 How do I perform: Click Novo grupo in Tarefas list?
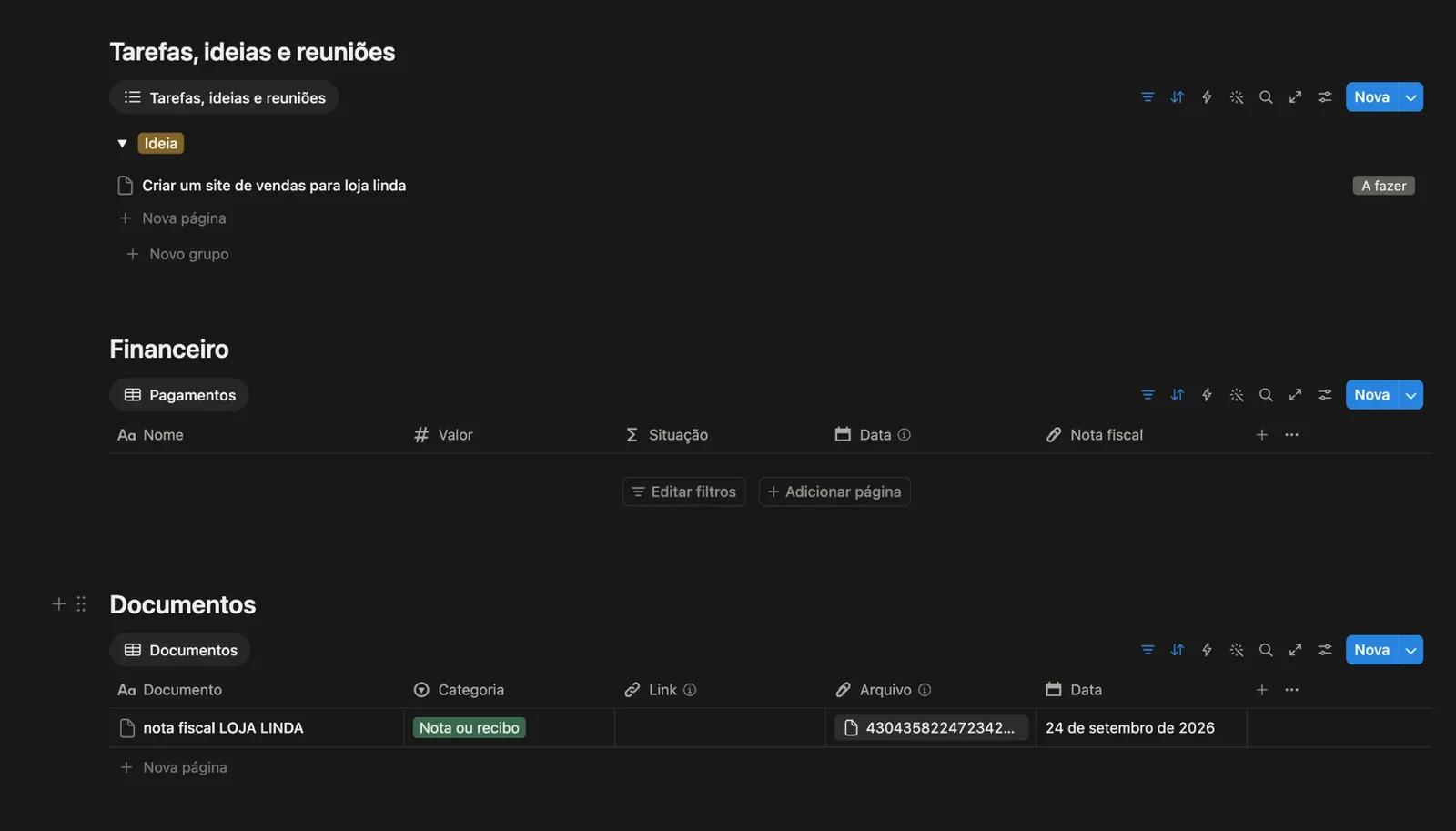pyautogui.click(x=177, y=254)
